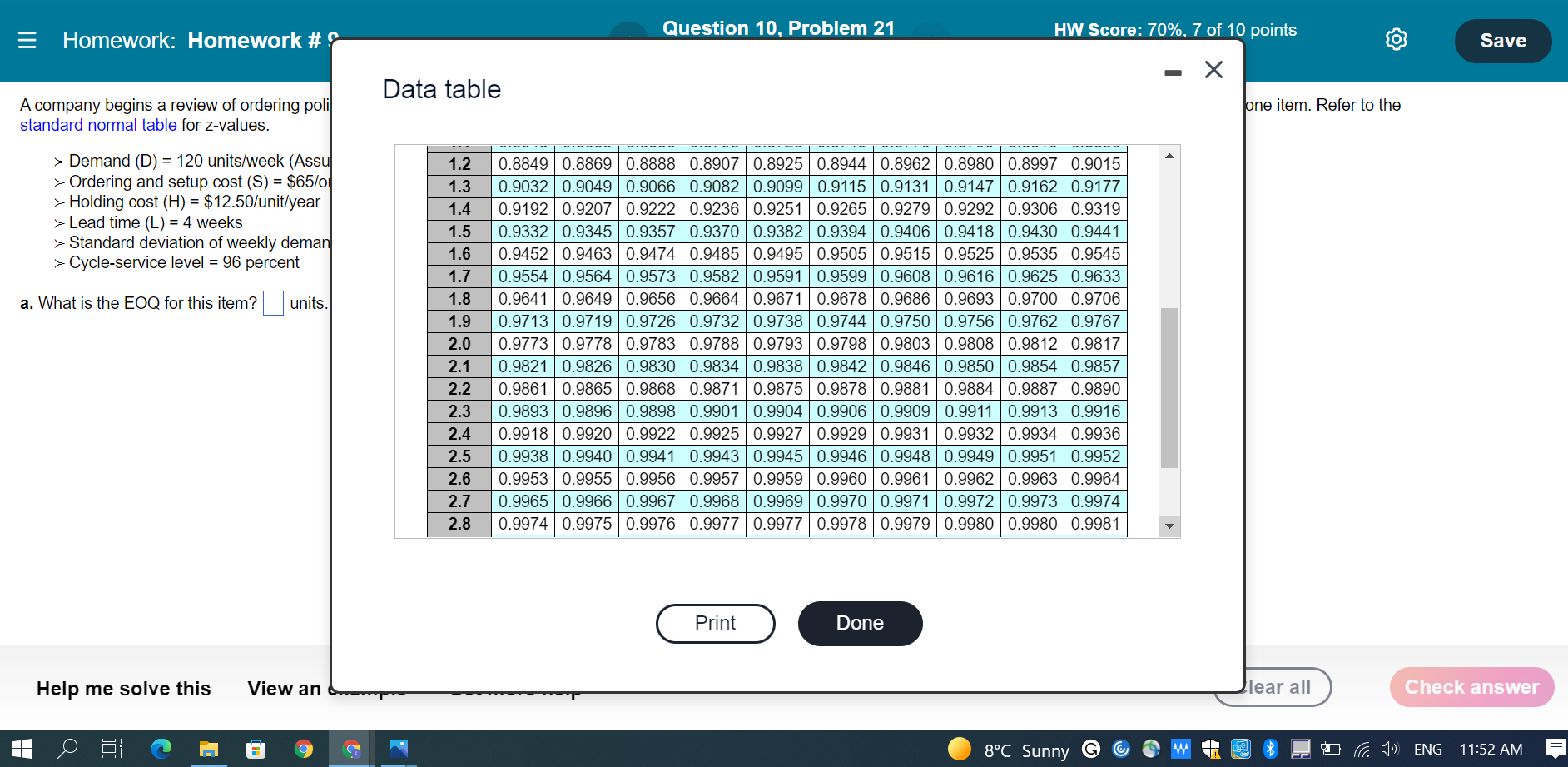1568x767 pixels.
Task: Click the EOQ answer input box
Action: point(273,303)
